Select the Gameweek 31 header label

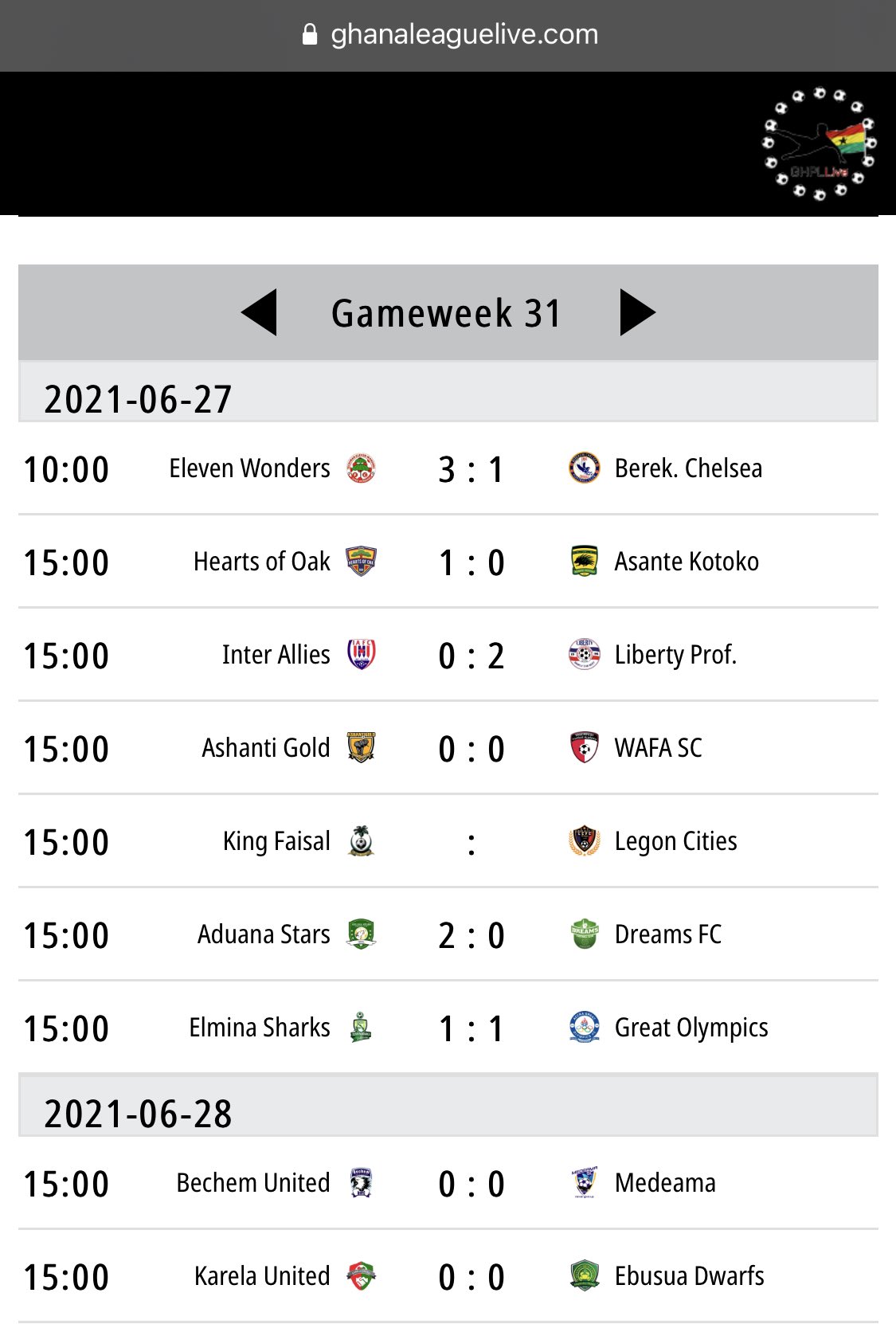tap(447, 313)
